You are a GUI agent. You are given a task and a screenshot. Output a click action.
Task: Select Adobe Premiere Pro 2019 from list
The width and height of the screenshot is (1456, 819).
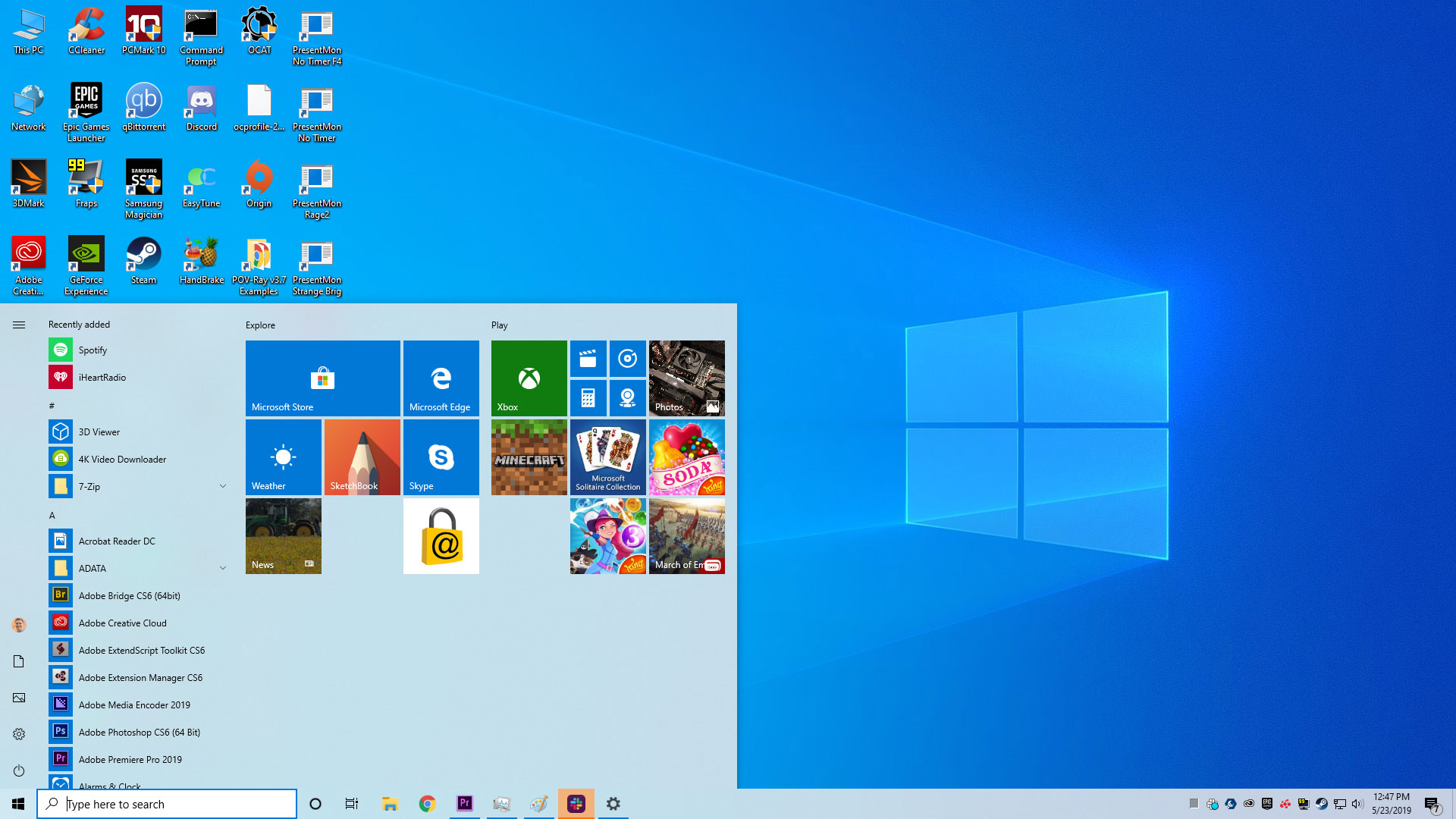coord(130,759)
